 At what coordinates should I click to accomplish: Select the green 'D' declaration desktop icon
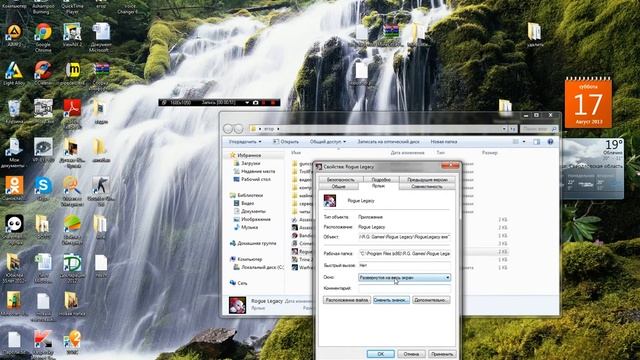click(x=72, y=267)
